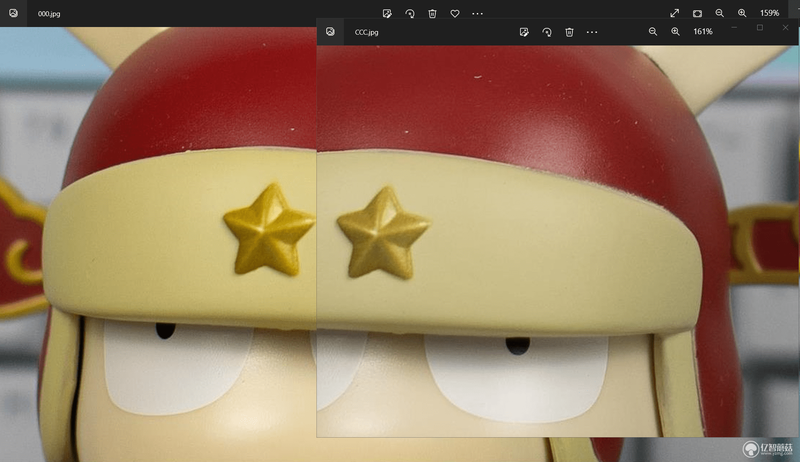The image size is (800, 462).
Task: Open the more options menu in CCC.jpg window
Action: tap(592, 32)
